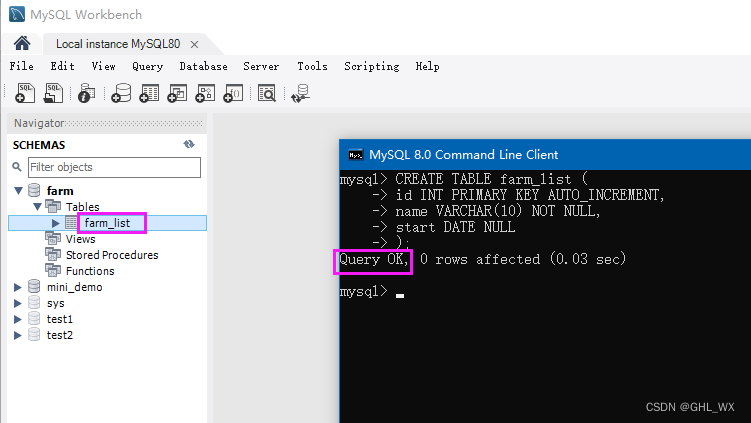The image size is (751, 423).
Task: Click the test2 schema database icon
Action: (34, 335)
